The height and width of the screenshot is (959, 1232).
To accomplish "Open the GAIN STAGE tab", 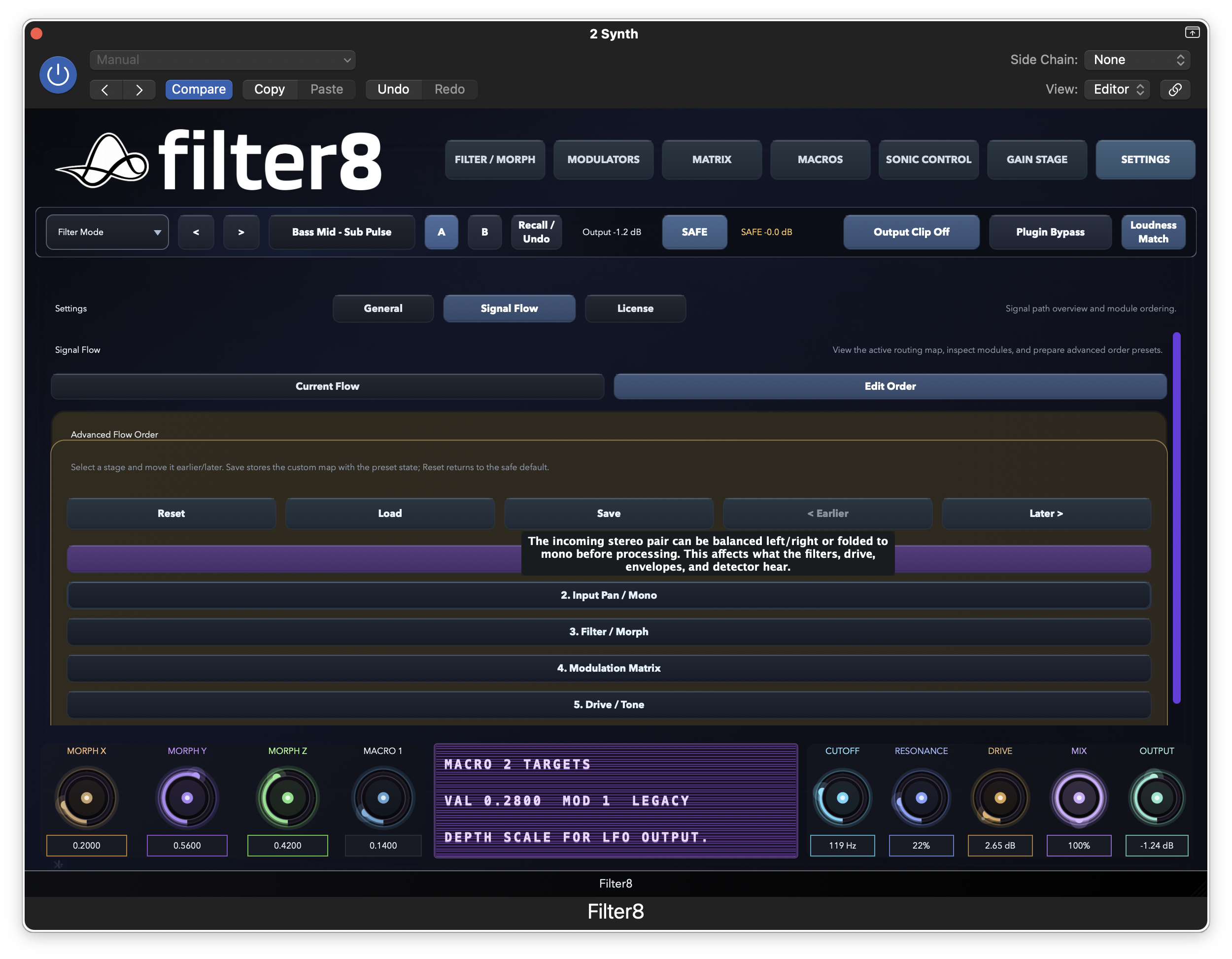I will pos(1037,160).
